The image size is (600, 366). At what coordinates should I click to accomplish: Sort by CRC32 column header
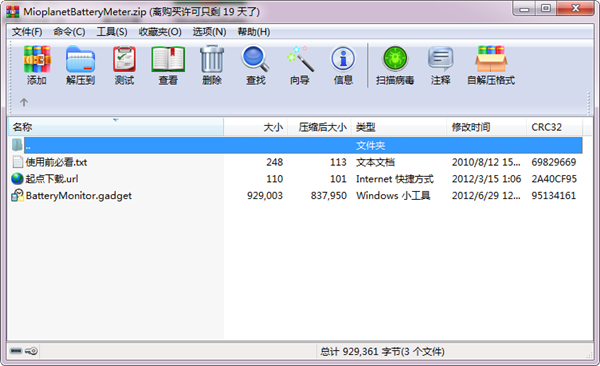[554, 127]
